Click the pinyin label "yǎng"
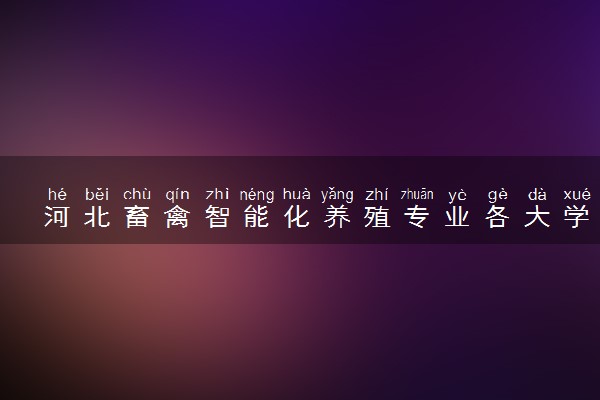This screenshot has width=600, height=400. tap(337, 195)
